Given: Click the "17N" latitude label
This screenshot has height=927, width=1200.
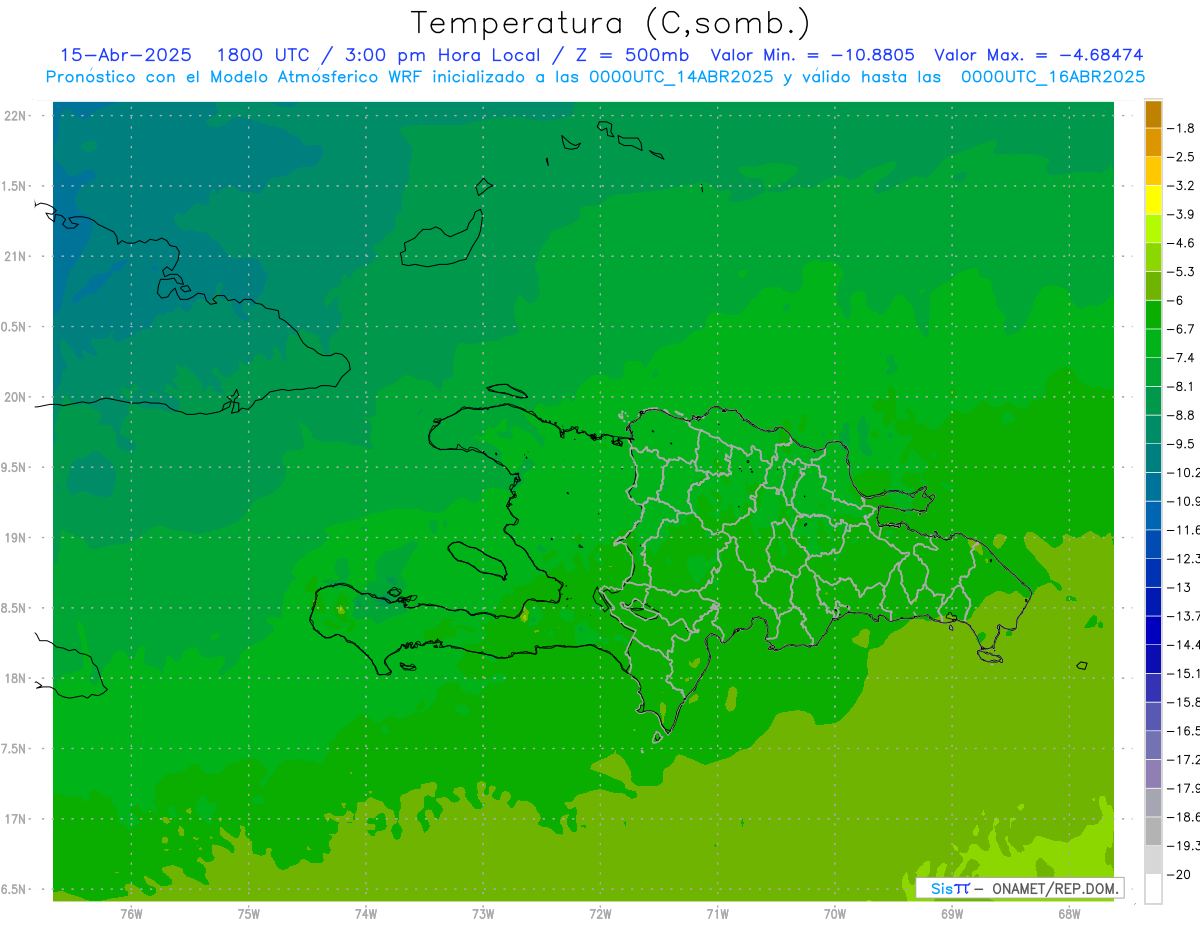Looking at the screenshot, I should [x=14, y=819].
